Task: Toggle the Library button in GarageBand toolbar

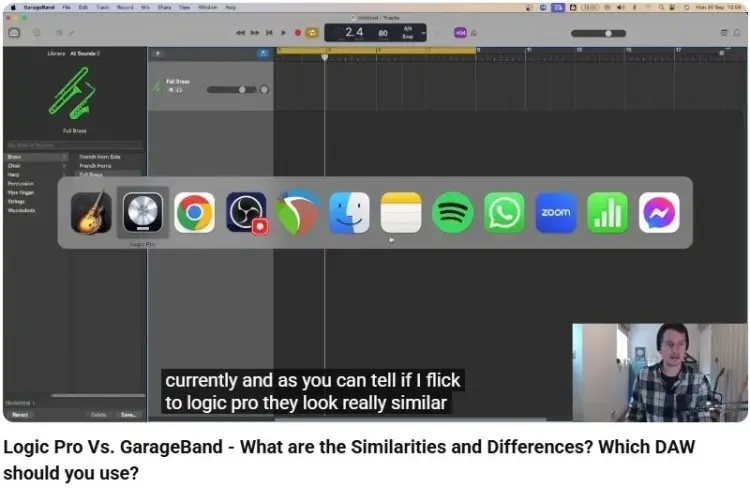Action: [14, 33]
